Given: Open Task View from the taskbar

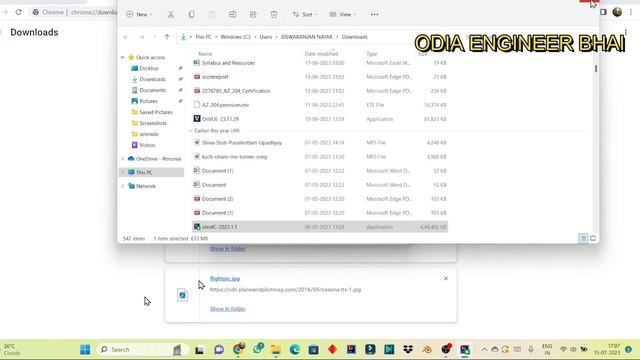Looking at the screenshot, I should coord(199,349).
